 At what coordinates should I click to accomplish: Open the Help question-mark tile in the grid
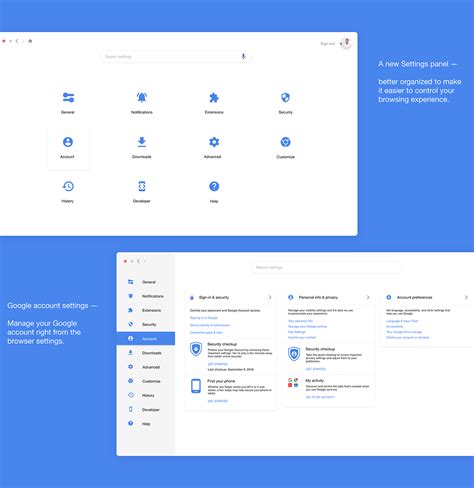point(214,192)
